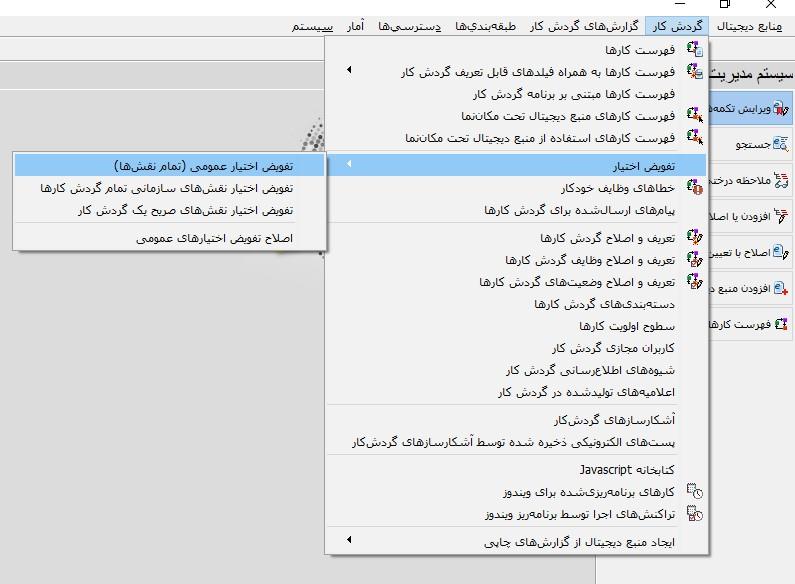795x584 pixels.
Task: Click the icon beside فهرست کارها menu entry
Action: pos(693,49)
